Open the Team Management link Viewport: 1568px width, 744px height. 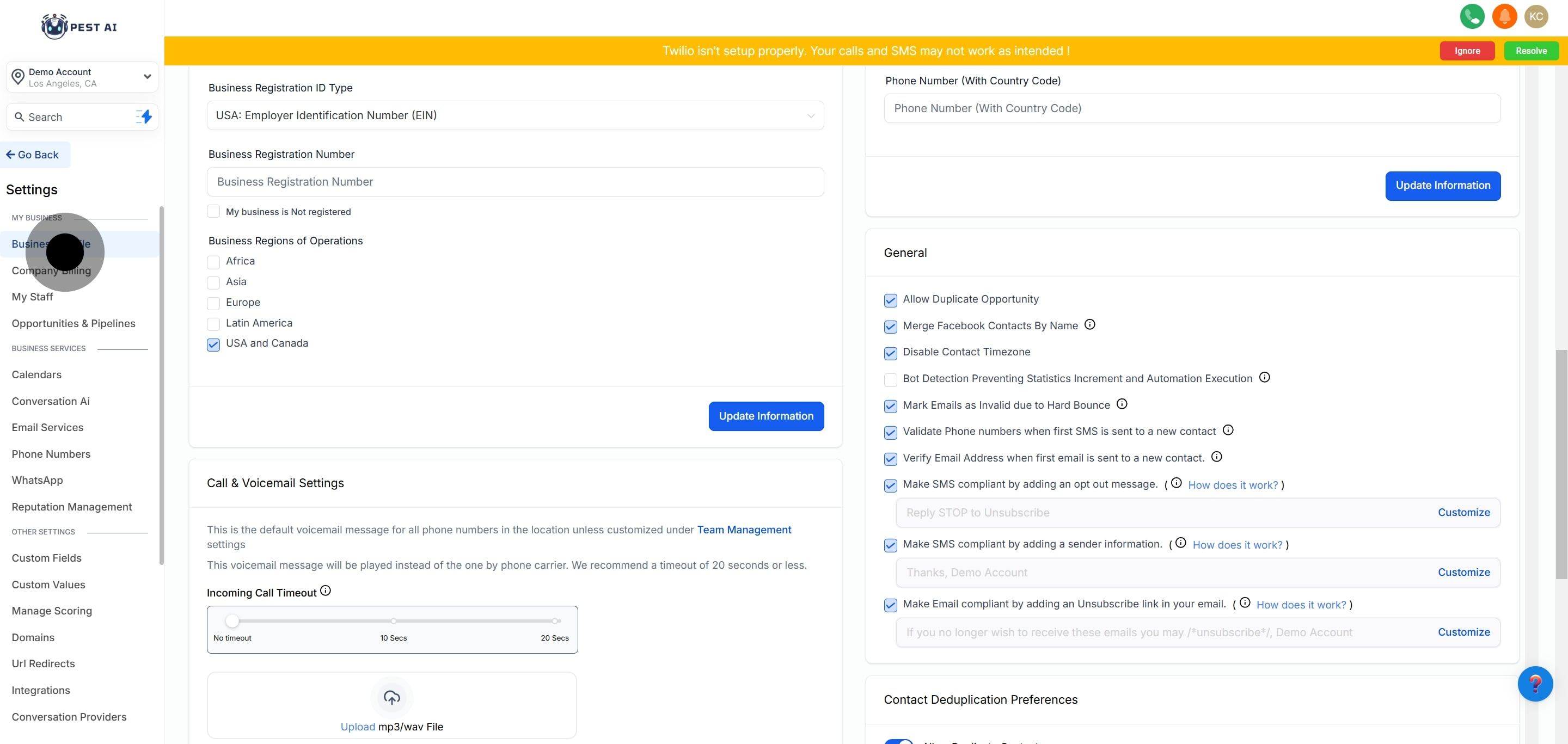coord(744,530)
